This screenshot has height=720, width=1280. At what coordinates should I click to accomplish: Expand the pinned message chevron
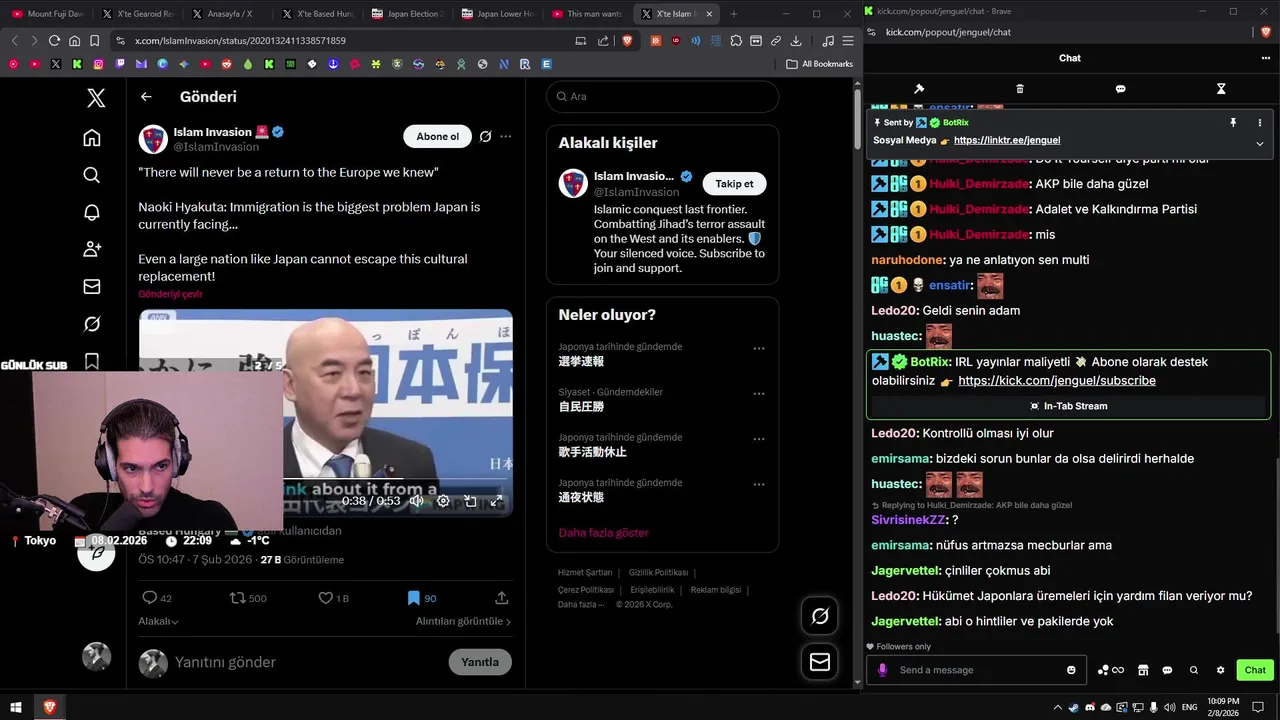point(1260,143)
